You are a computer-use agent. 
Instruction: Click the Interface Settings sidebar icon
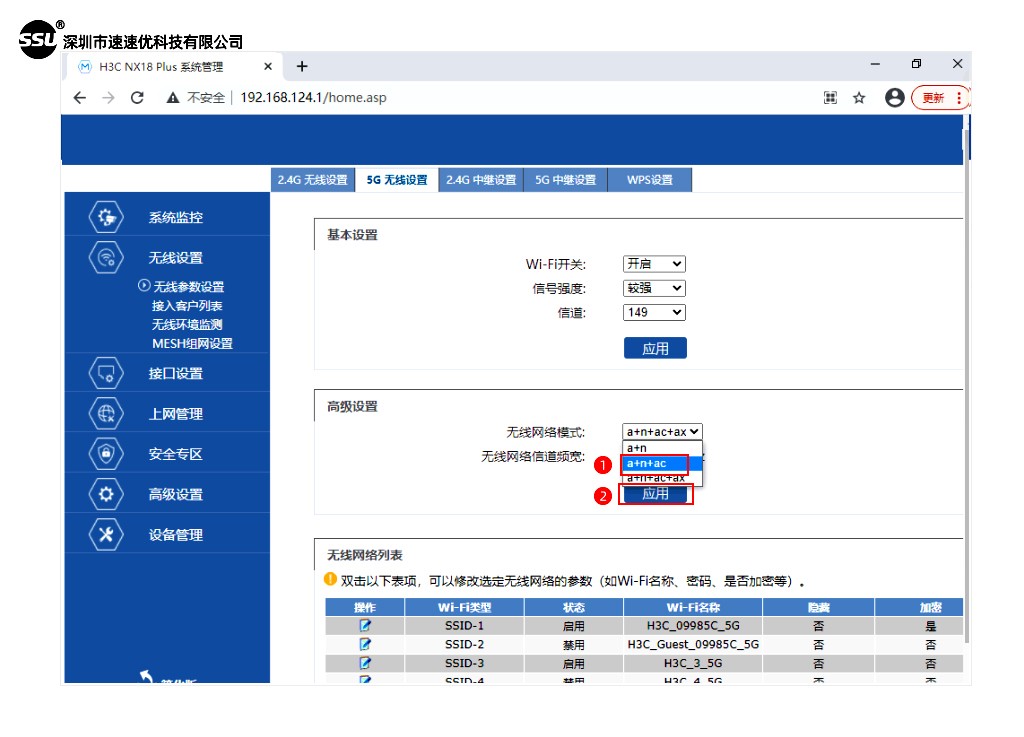pyautogui.click(x=106, y=373)
